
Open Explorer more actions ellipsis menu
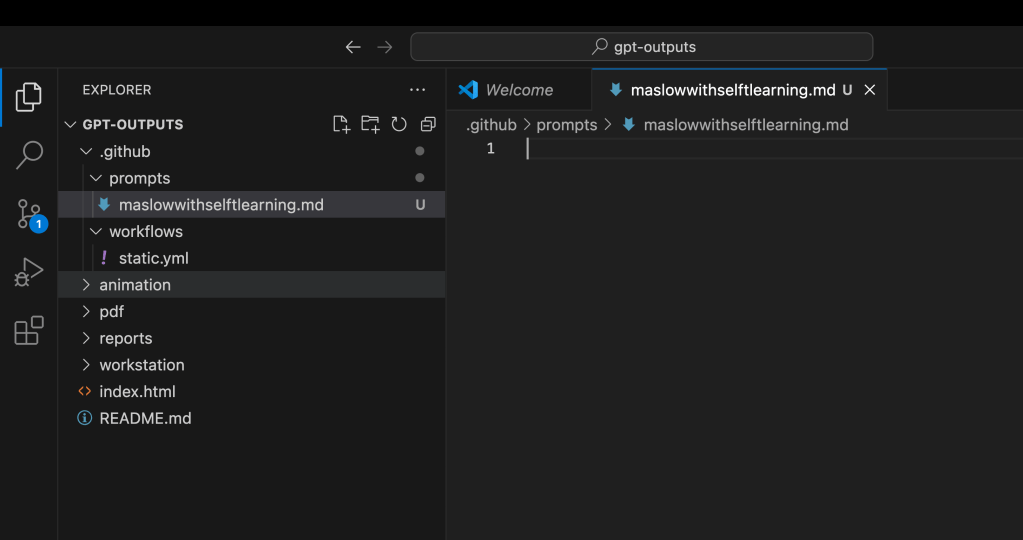(x=417, y=90)
